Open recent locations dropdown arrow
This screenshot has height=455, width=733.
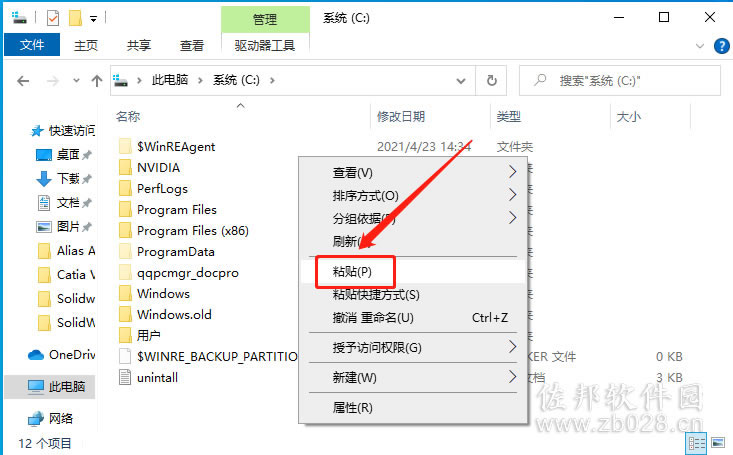point(76,81)
